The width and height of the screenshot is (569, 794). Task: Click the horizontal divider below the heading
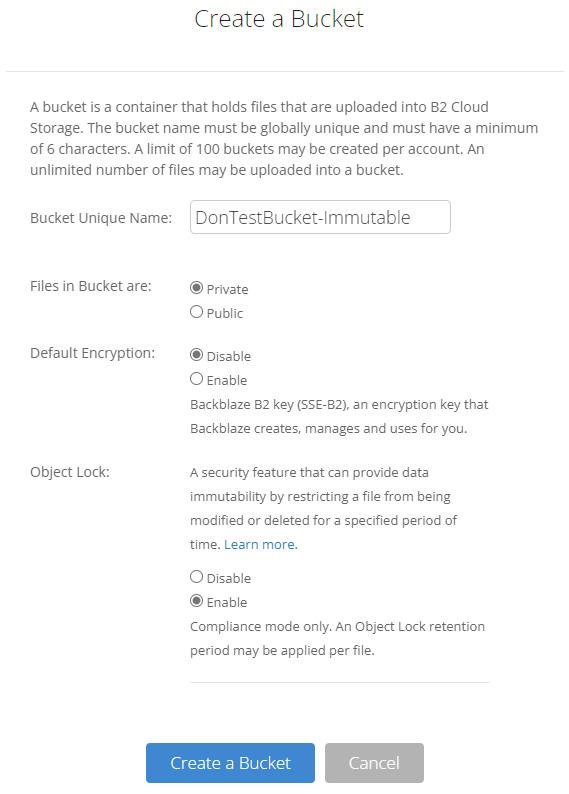[x=284, y=71]
